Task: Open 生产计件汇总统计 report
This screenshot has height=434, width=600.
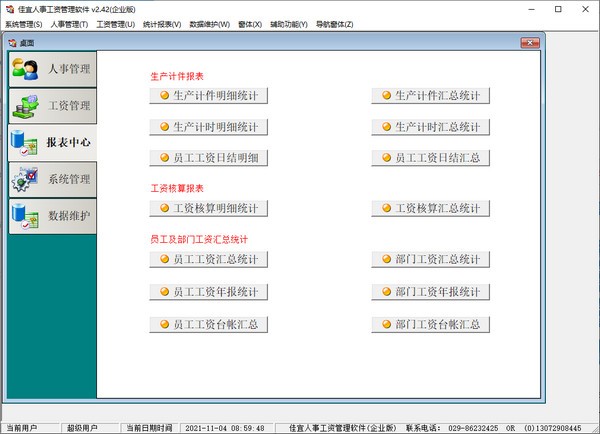Action: 430,97
